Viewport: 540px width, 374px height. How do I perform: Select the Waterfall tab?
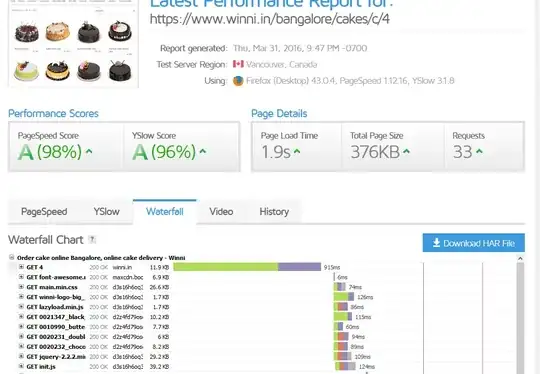click(x=165, y=211)
